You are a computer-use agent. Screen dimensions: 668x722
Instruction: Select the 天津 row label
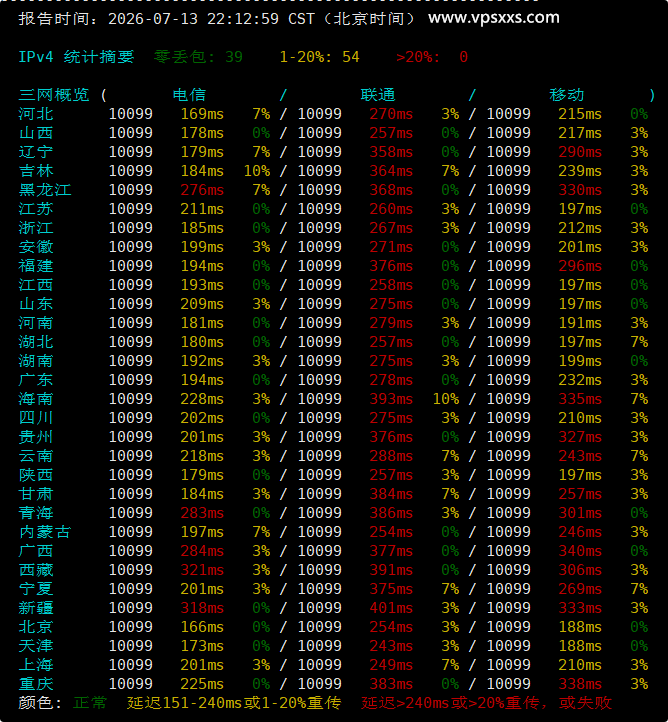(x=36, y=646)
